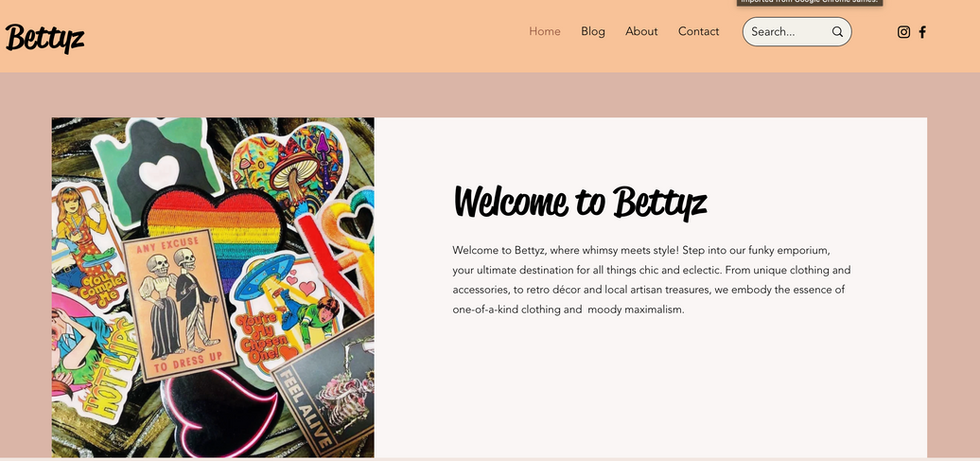Open the Facebook social icon
Viewport: 980px width, 461px height.
[922, 32]
